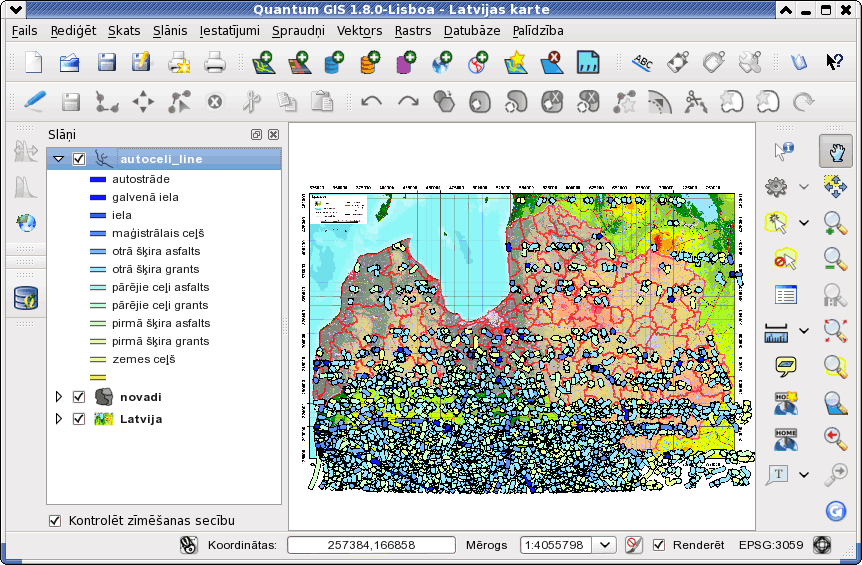Click the Cut Features scissors icon
The image size is (862, 565).
click(x=251, y=102)
